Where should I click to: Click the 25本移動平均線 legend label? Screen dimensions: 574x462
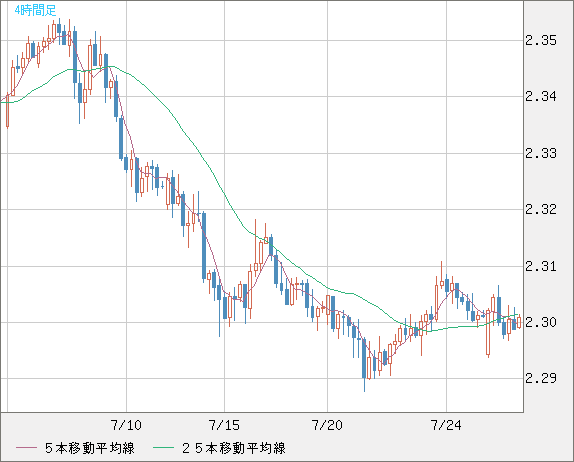[x=234, y=448]
